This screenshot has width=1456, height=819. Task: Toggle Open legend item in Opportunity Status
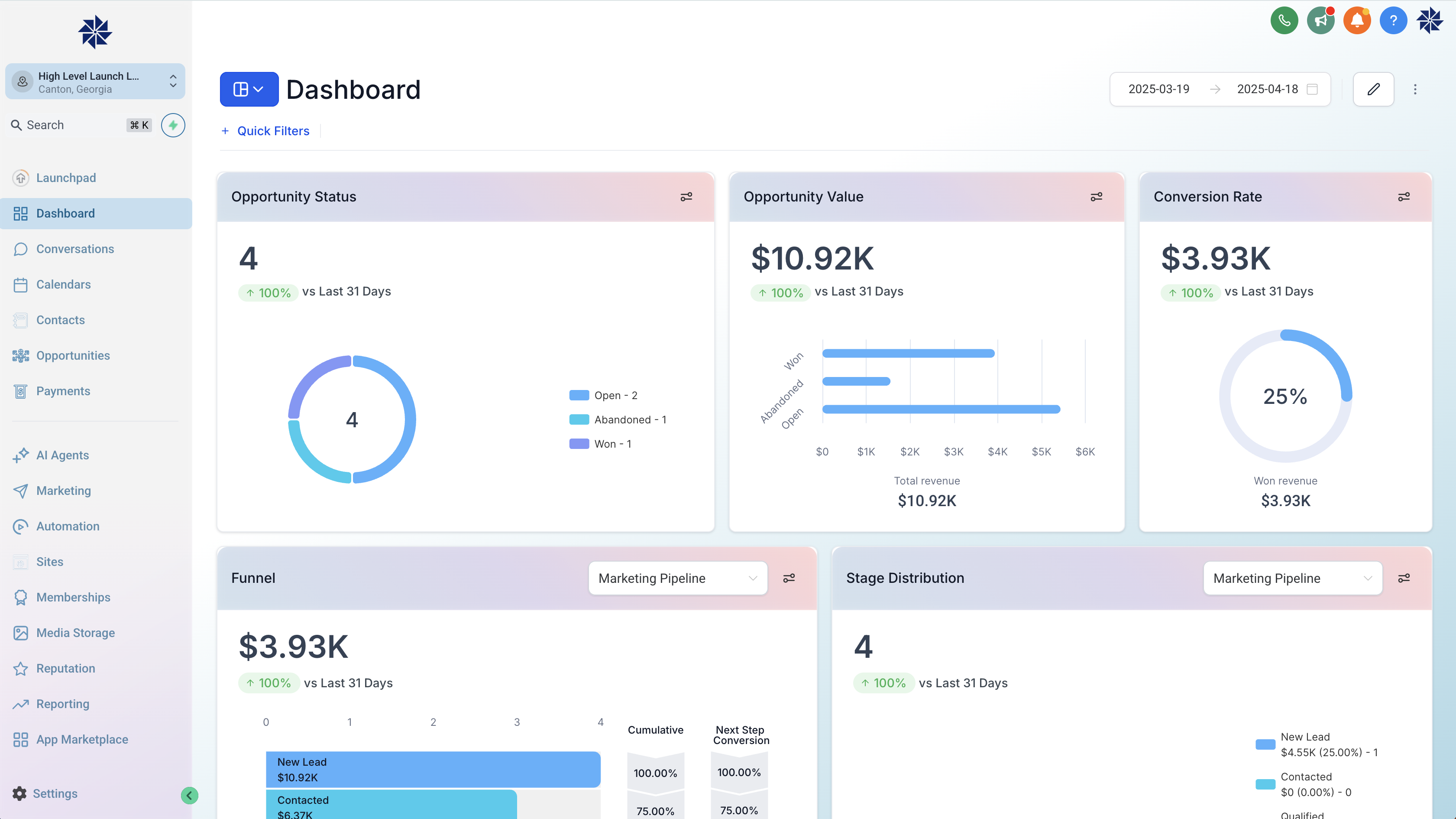point(603,395)
